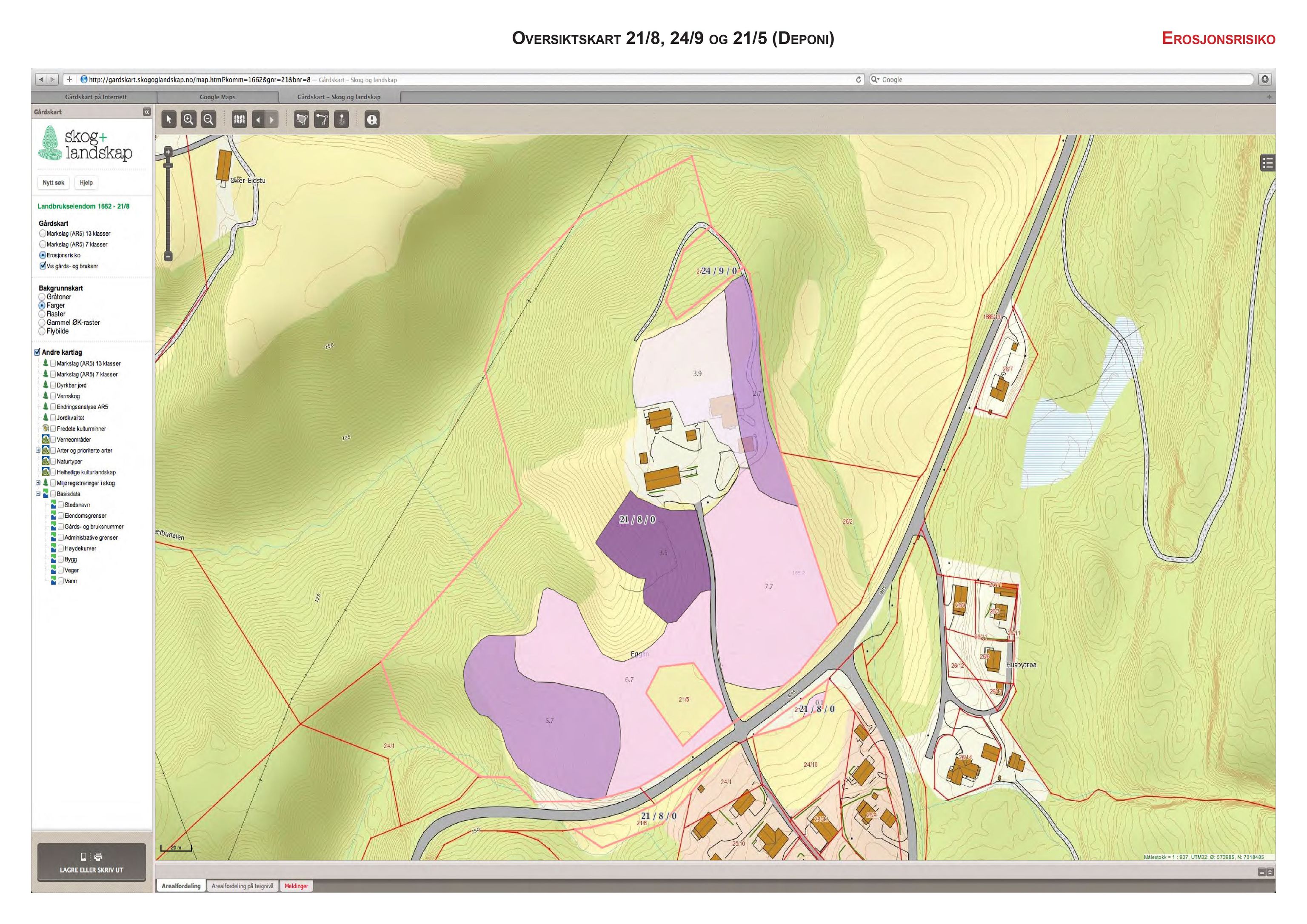Click the feature info query icon
1307x924 pixels.
tap(372, 120)
